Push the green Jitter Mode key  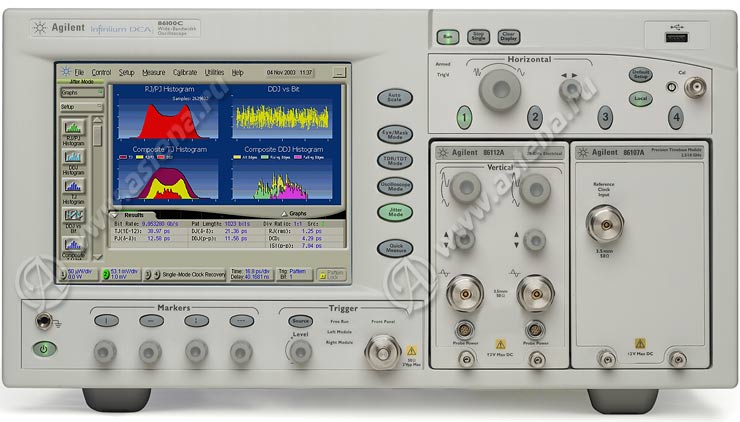[x=395, y=212]
